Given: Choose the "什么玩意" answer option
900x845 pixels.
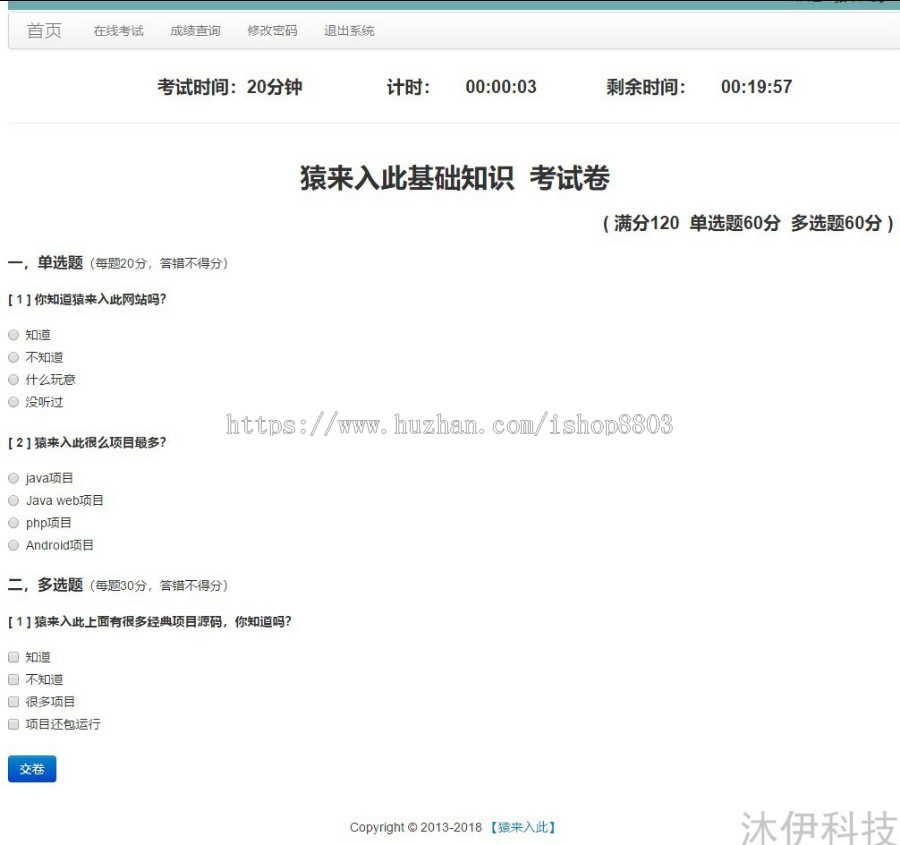Looking at the screenshot, I should click(x=13, y=379).
